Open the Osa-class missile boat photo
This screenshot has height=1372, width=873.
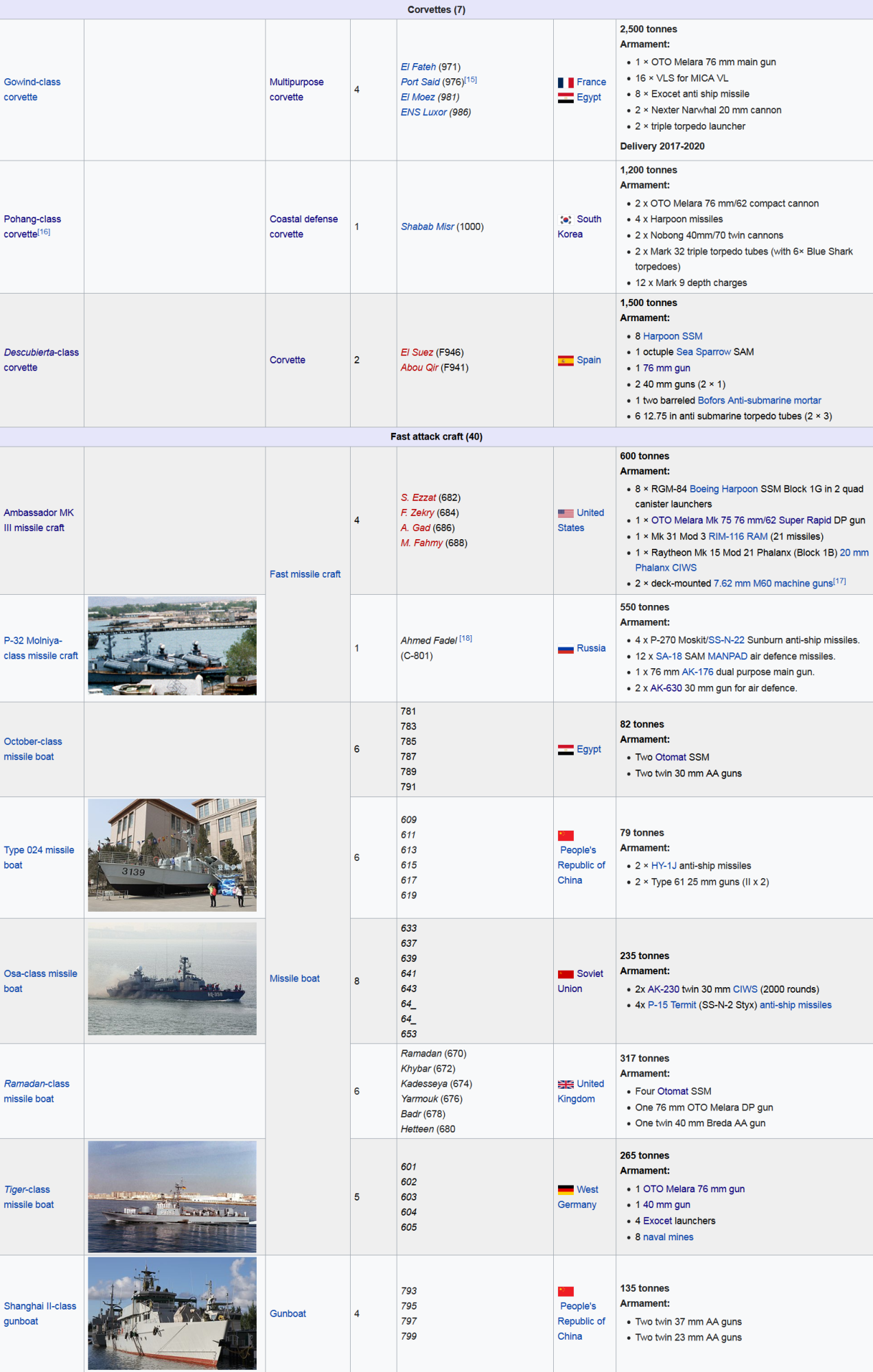(x=172, y=979)
